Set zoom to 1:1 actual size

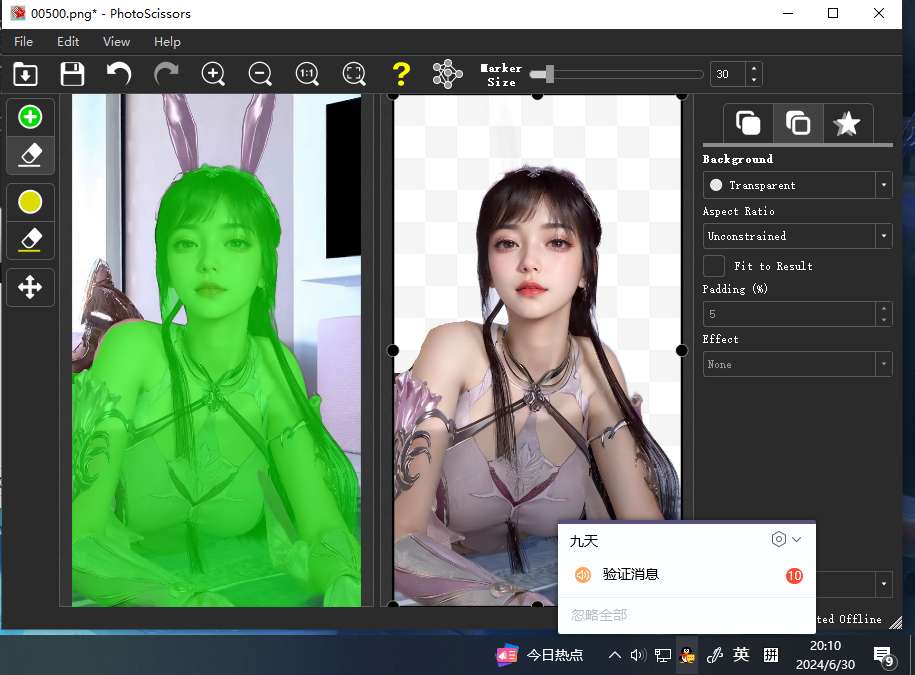[307, 74]
